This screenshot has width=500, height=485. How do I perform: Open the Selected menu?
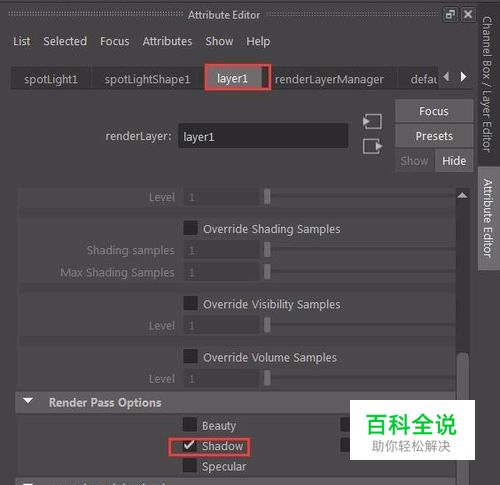coord(65,41)
